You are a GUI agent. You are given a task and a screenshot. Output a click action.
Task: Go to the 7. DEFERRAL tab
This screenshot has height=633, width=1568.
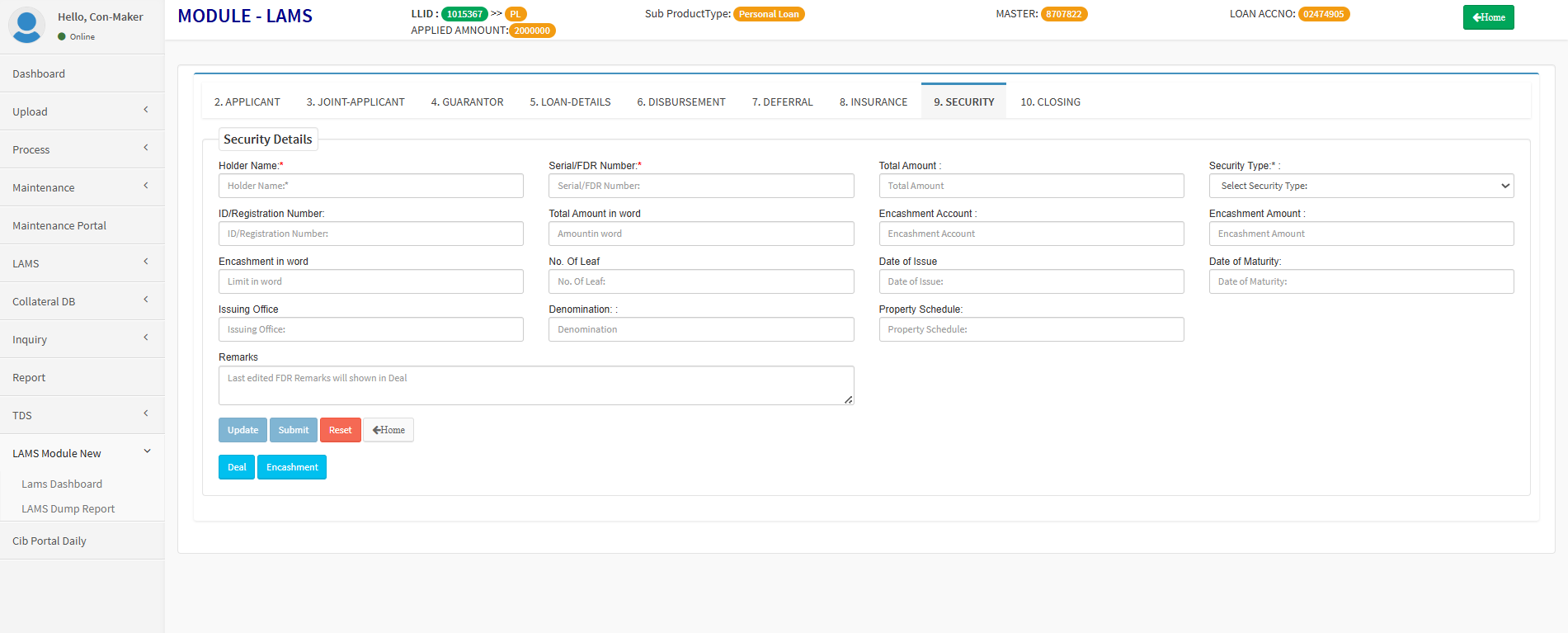pos(782,102)
